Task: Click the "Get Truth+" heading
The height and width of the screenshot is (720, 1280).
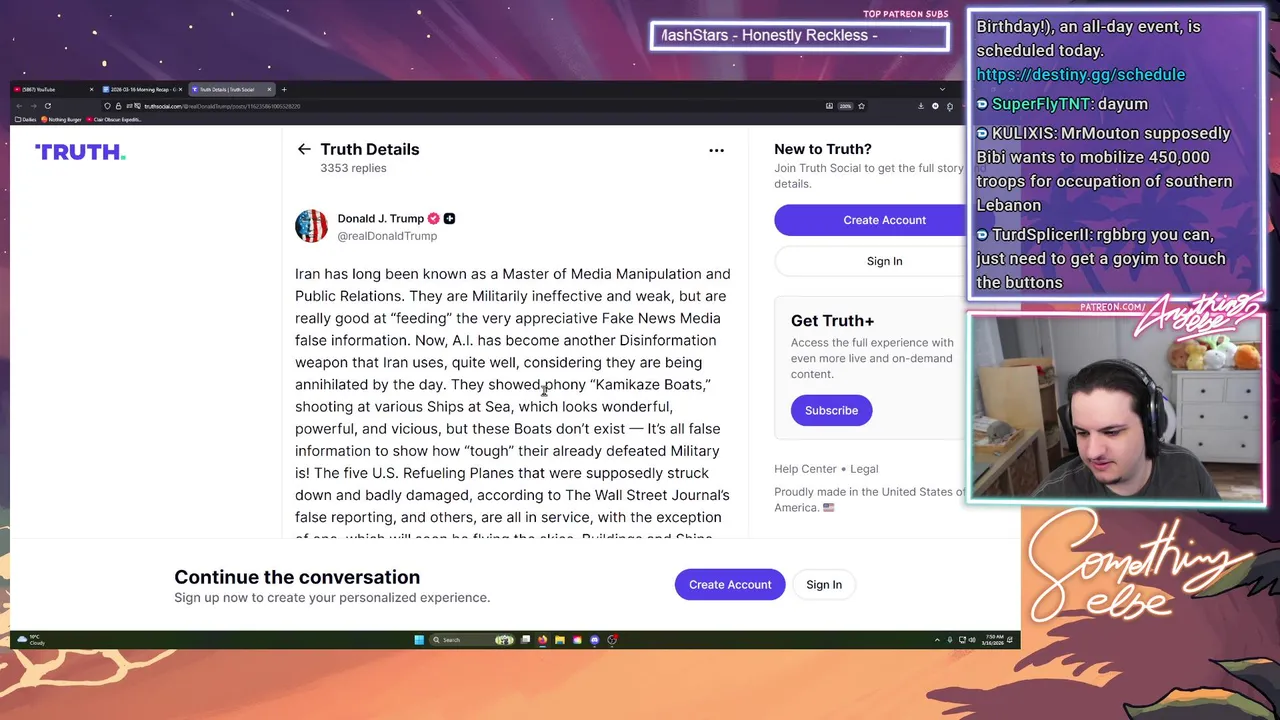Action: pyautogui.click(x=832, y=321)
